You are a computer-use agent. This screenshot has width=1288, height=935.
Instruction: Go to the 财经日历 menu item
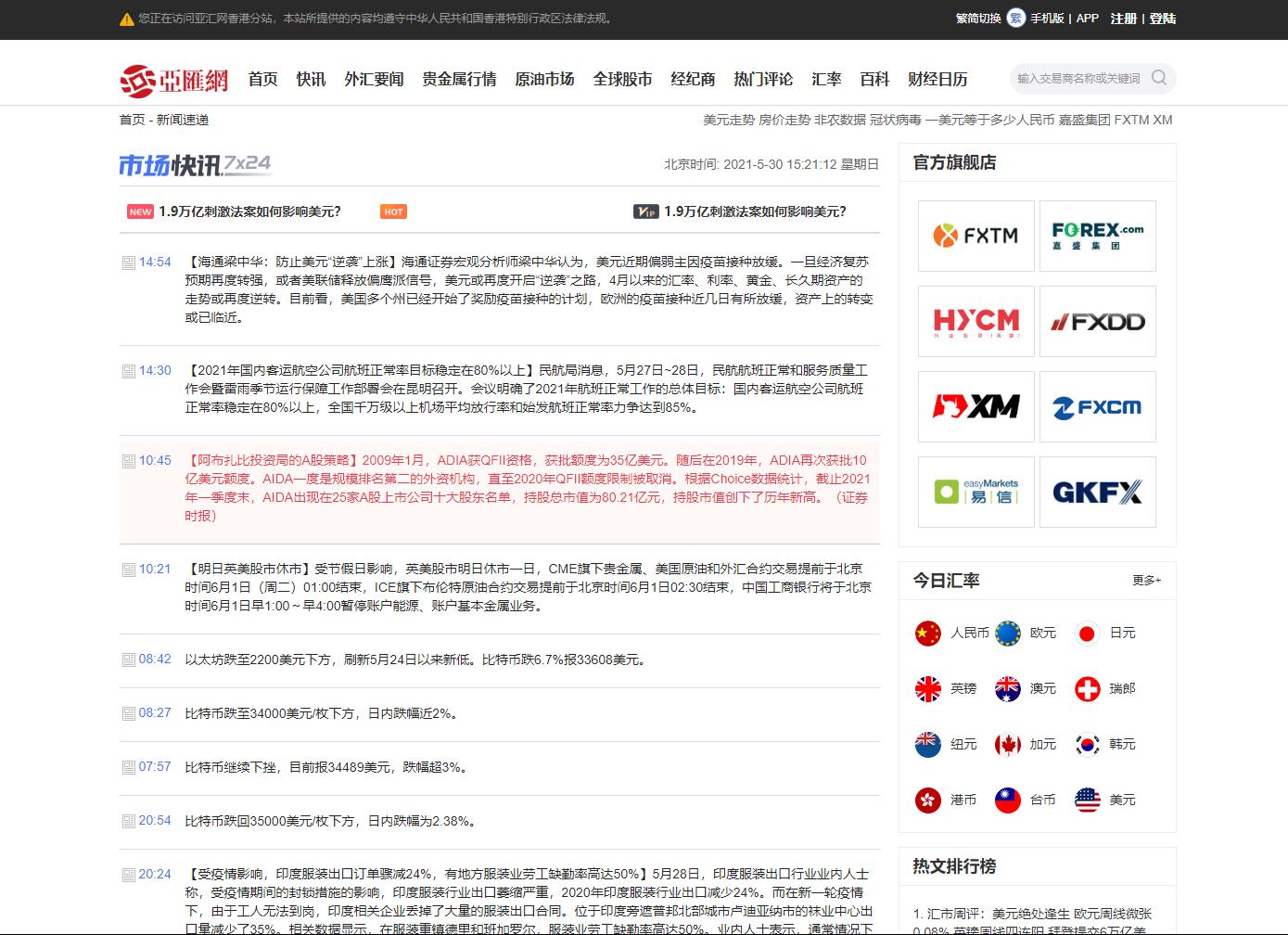(x=937, y=80)
